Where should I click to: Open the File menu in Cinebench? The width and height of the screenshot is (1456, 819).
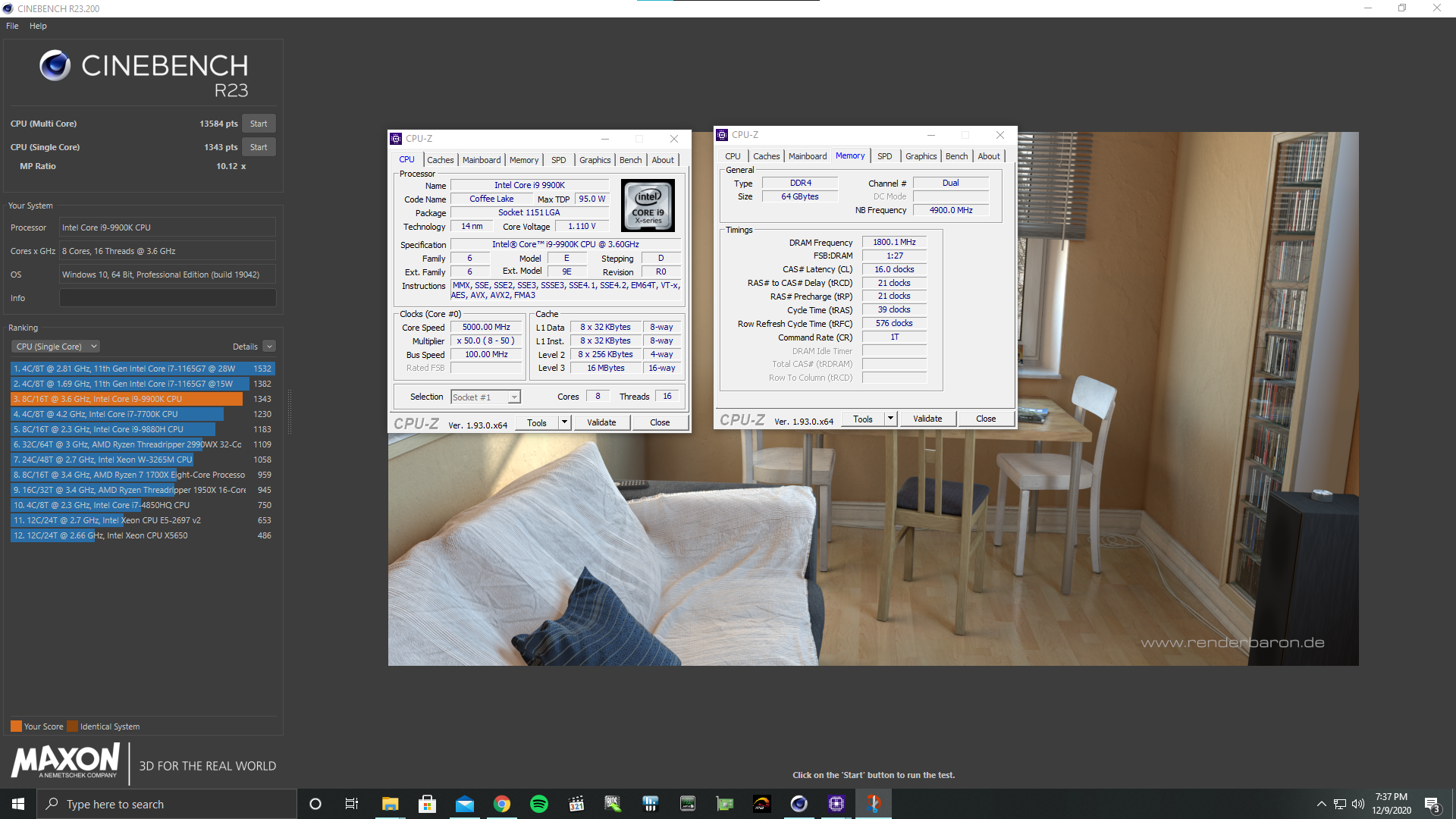(x=12, y=26)
